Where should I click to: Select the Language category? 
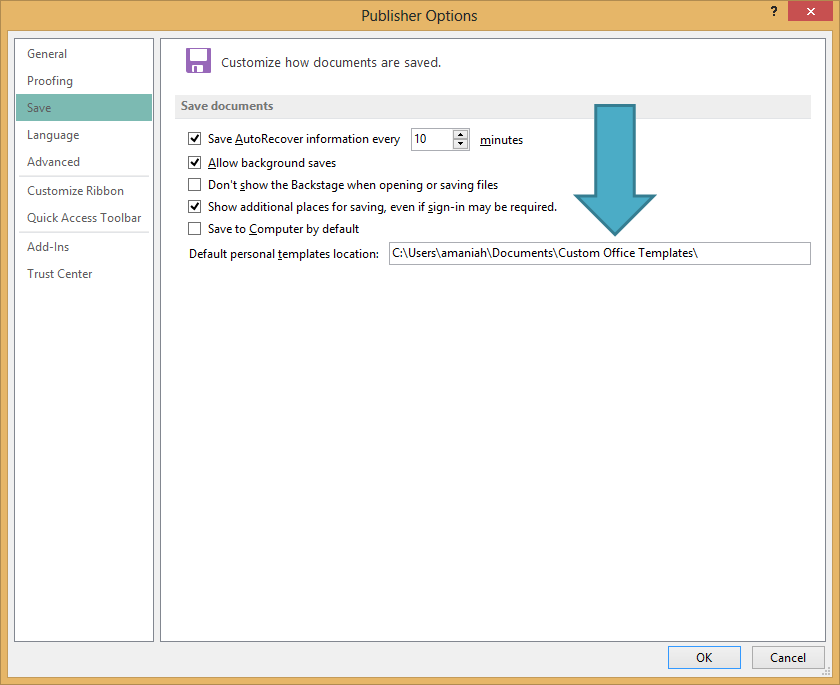53,135
